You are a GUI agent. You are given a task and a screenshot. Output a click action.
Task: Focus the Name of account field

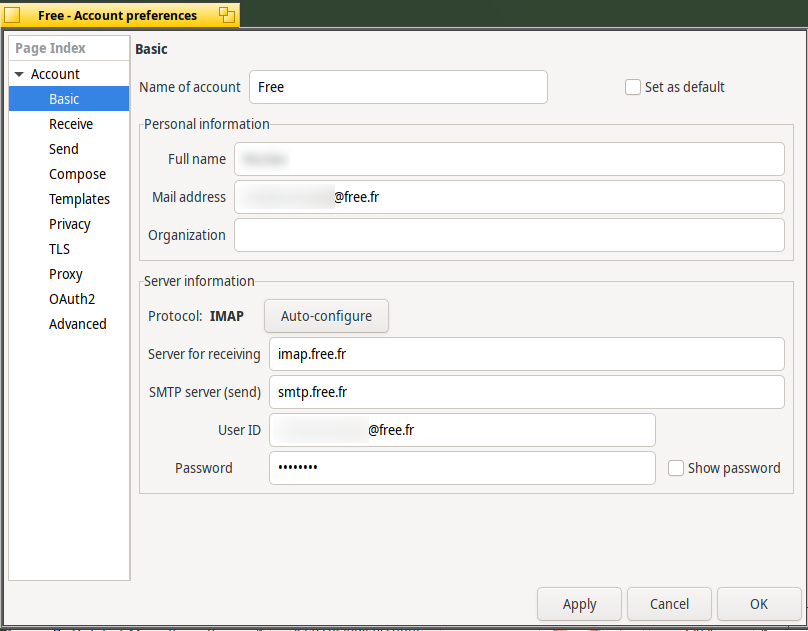tap(398, 87)
